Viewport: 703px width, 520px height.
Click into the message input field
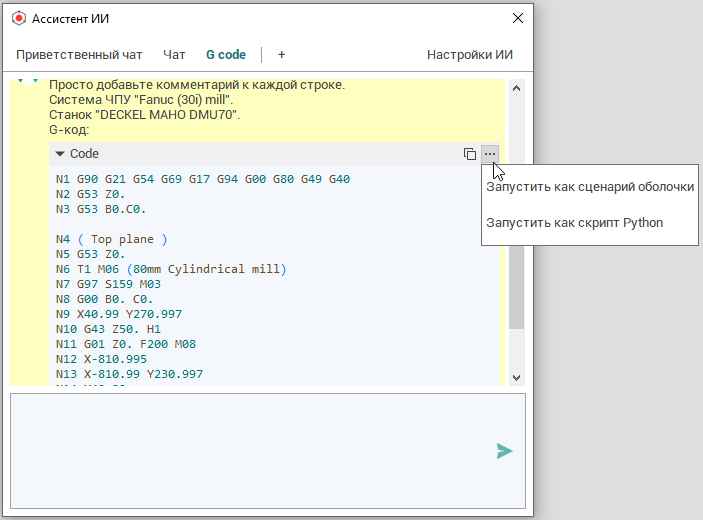point(250,450)
